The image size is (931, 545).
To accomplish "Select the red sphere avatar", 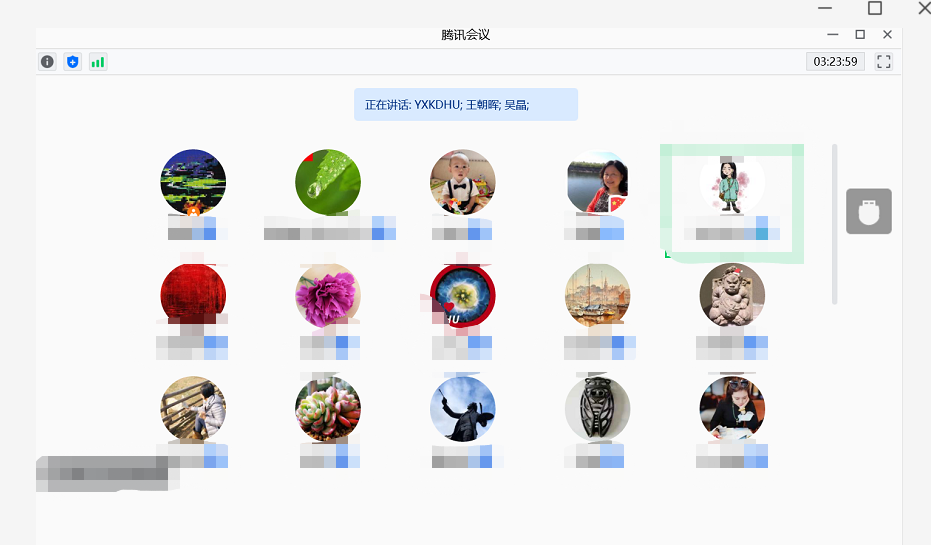I will 193,296.
